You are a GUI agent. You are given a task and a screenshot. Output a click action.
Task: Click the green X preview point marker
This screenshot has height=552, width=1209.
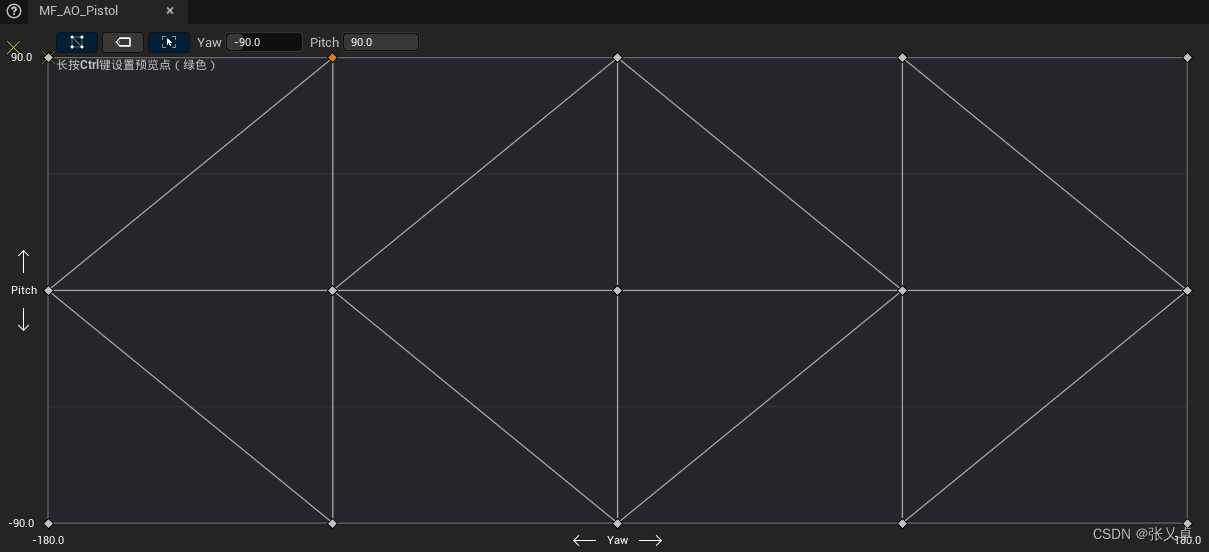(14, 47)
